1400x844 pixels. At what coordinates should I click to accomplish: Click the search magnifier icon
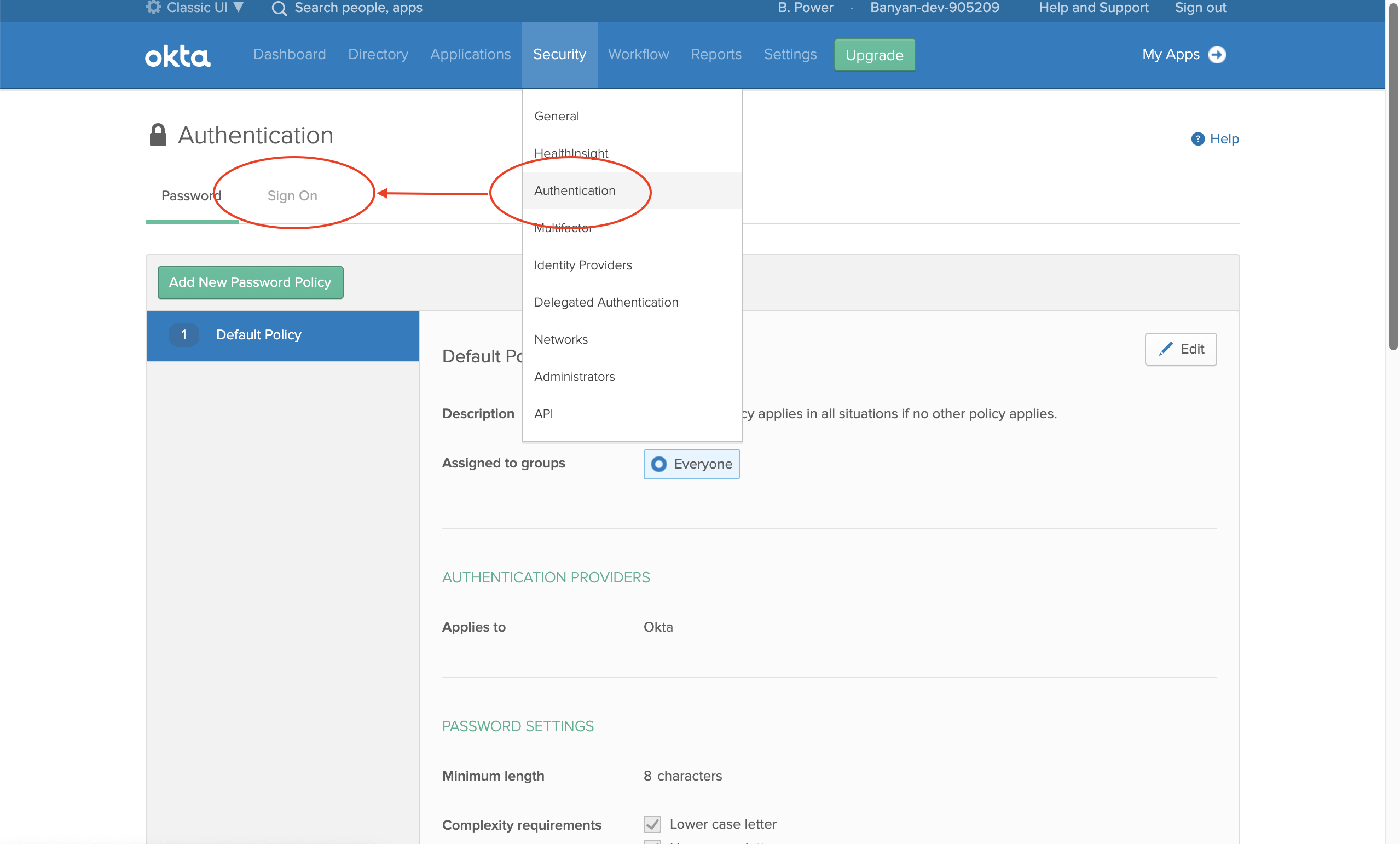point(279,9)
